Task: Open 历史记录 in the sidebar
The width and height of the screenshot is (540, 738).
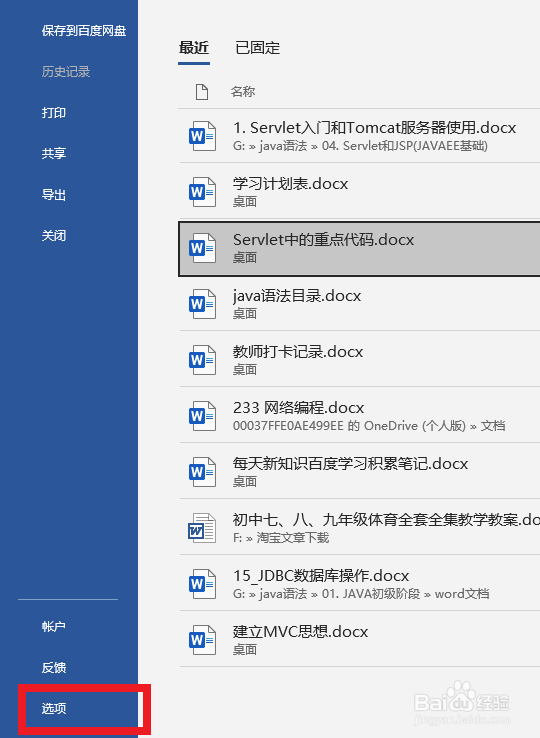Action: pyautogui.click(x=66, y=72)
